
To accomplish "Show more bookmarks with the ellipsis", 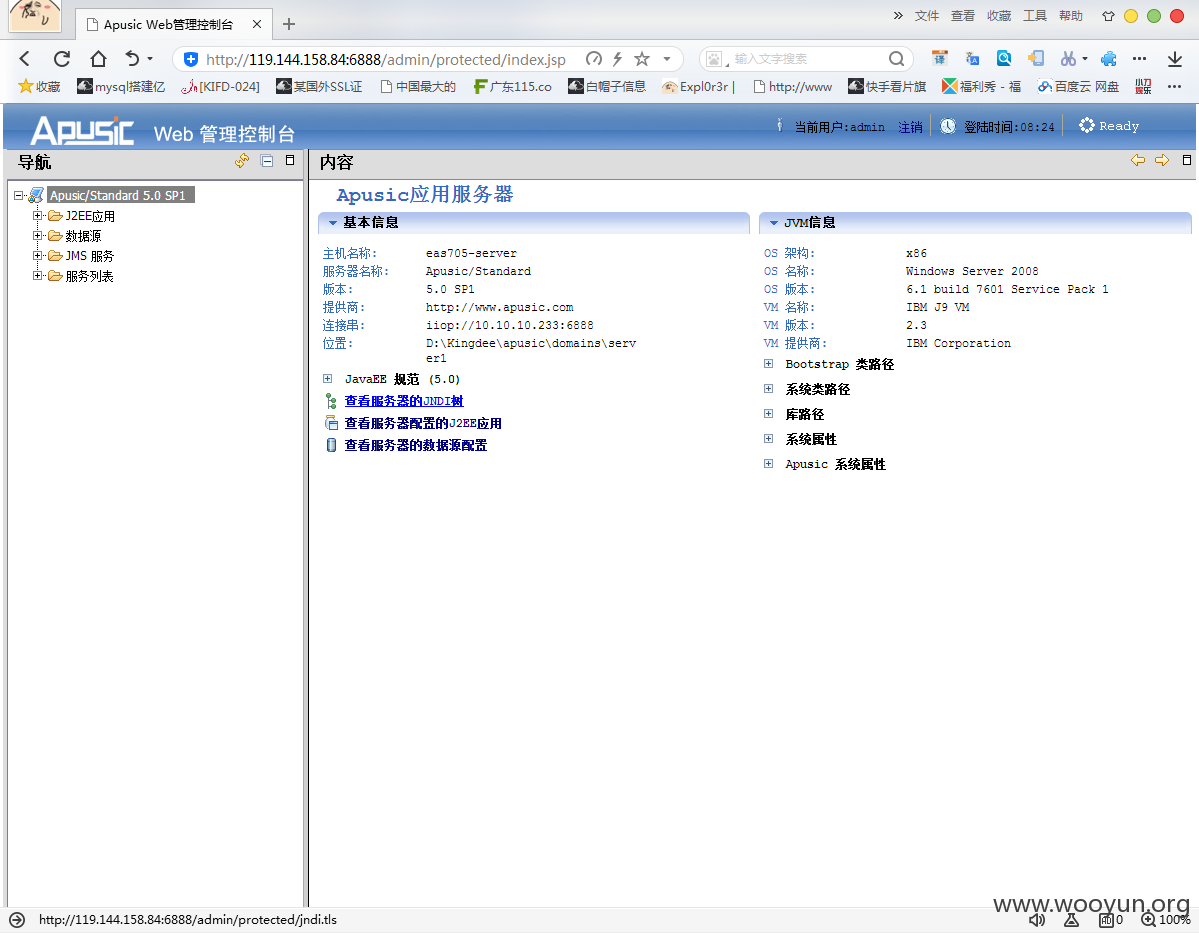I will pyautogui.click(x=1175, y=86).
